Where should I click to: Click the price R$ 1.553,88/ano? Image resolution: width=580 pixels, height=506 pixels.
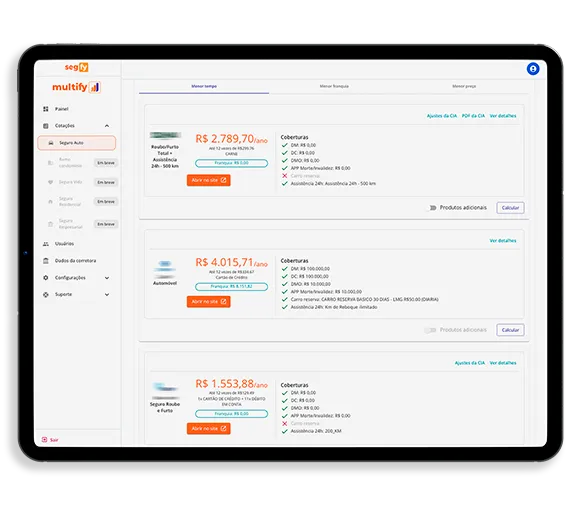pos(232,384)
